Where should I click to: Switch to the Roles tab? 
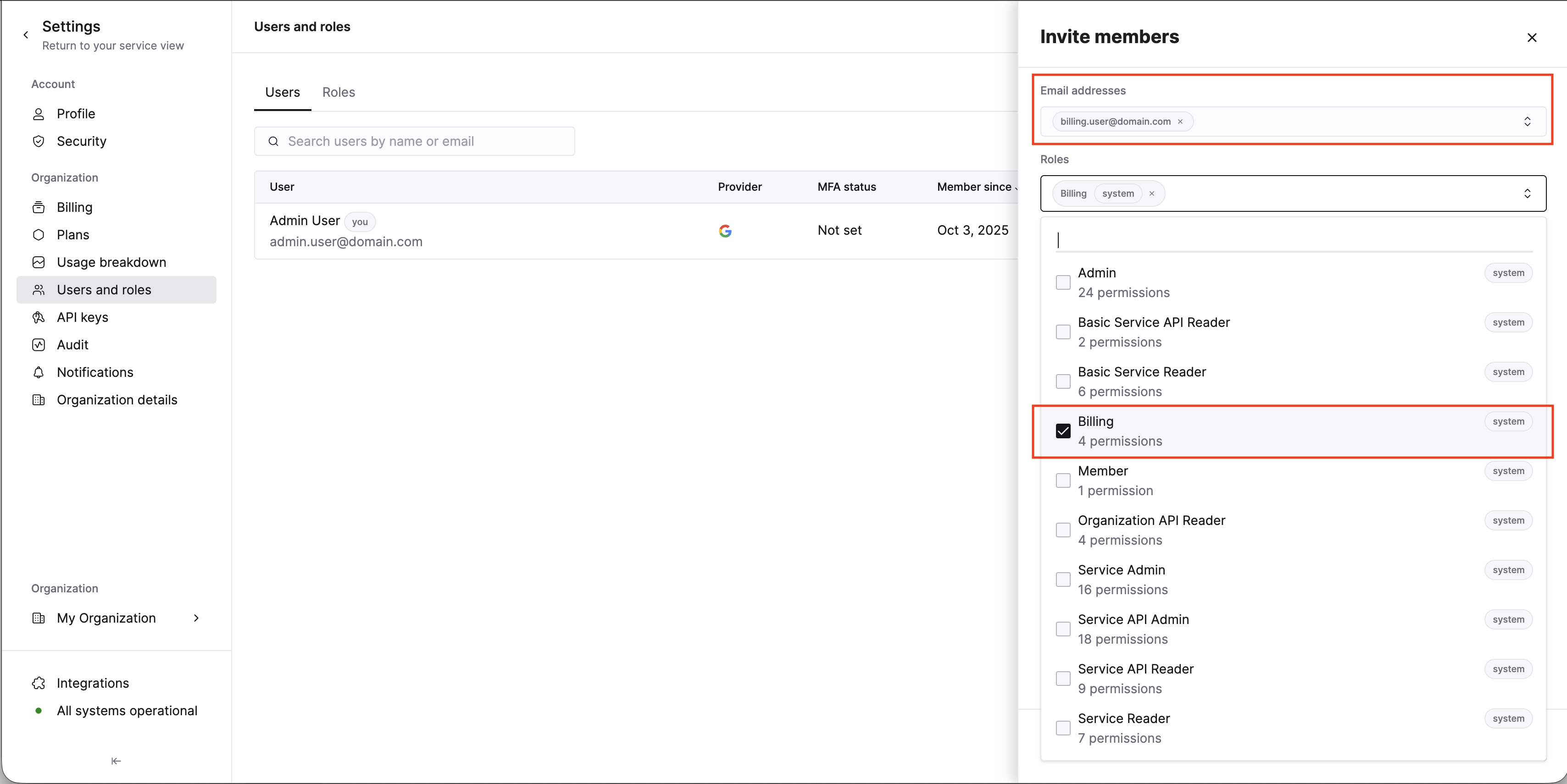(338, 92)
